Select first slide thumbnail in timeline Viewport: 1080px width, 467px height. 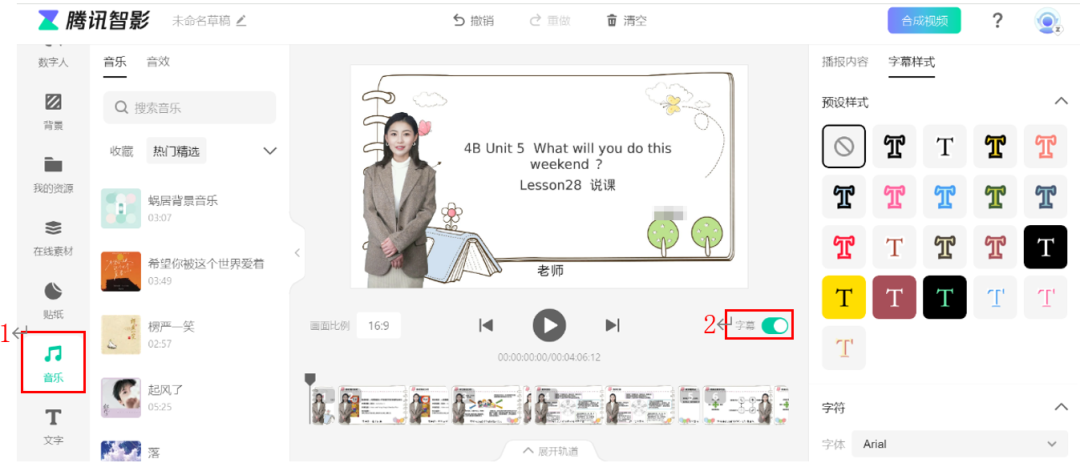pos(323,405)
